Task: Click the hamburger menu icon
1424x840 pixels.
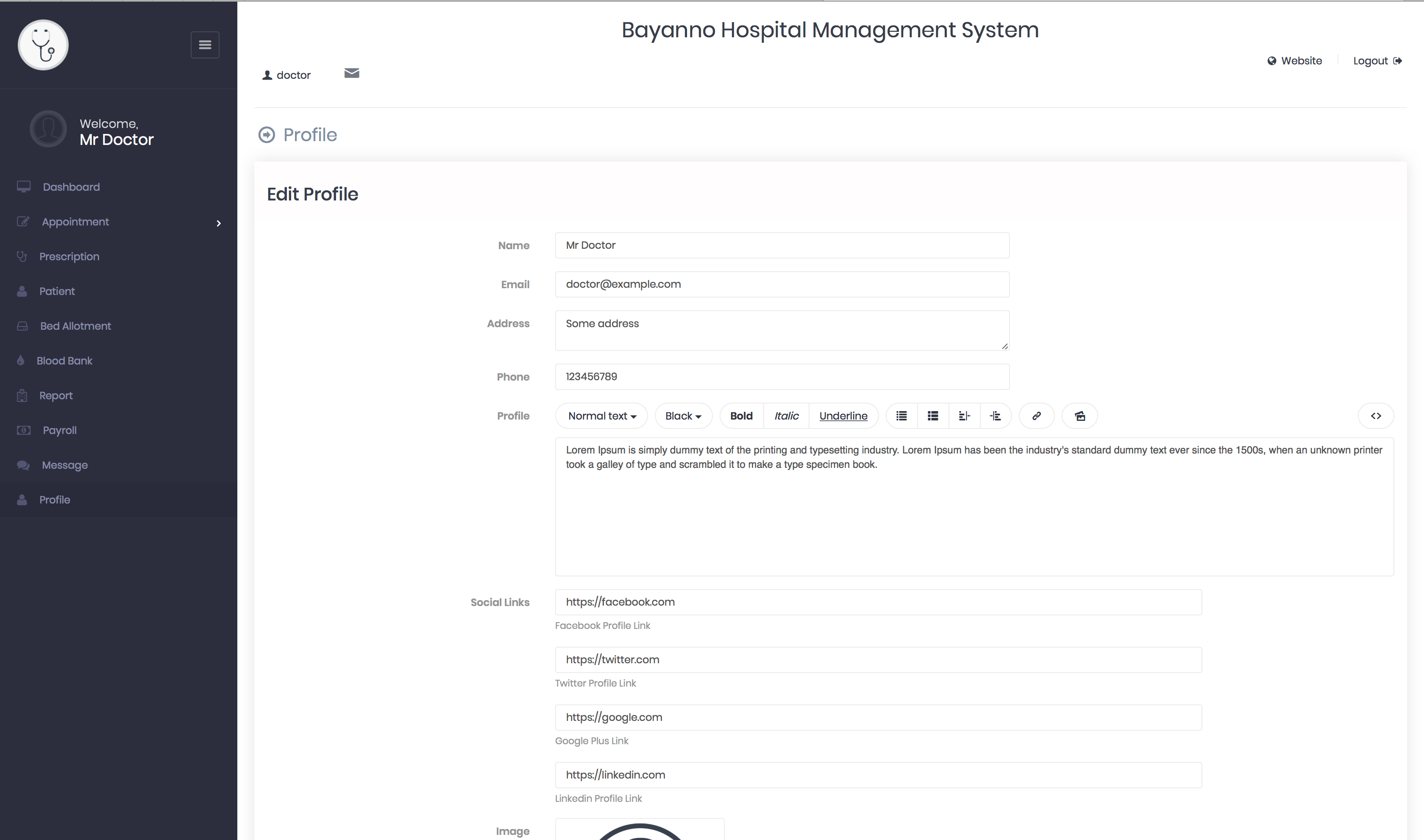Action: click(205, 44)
